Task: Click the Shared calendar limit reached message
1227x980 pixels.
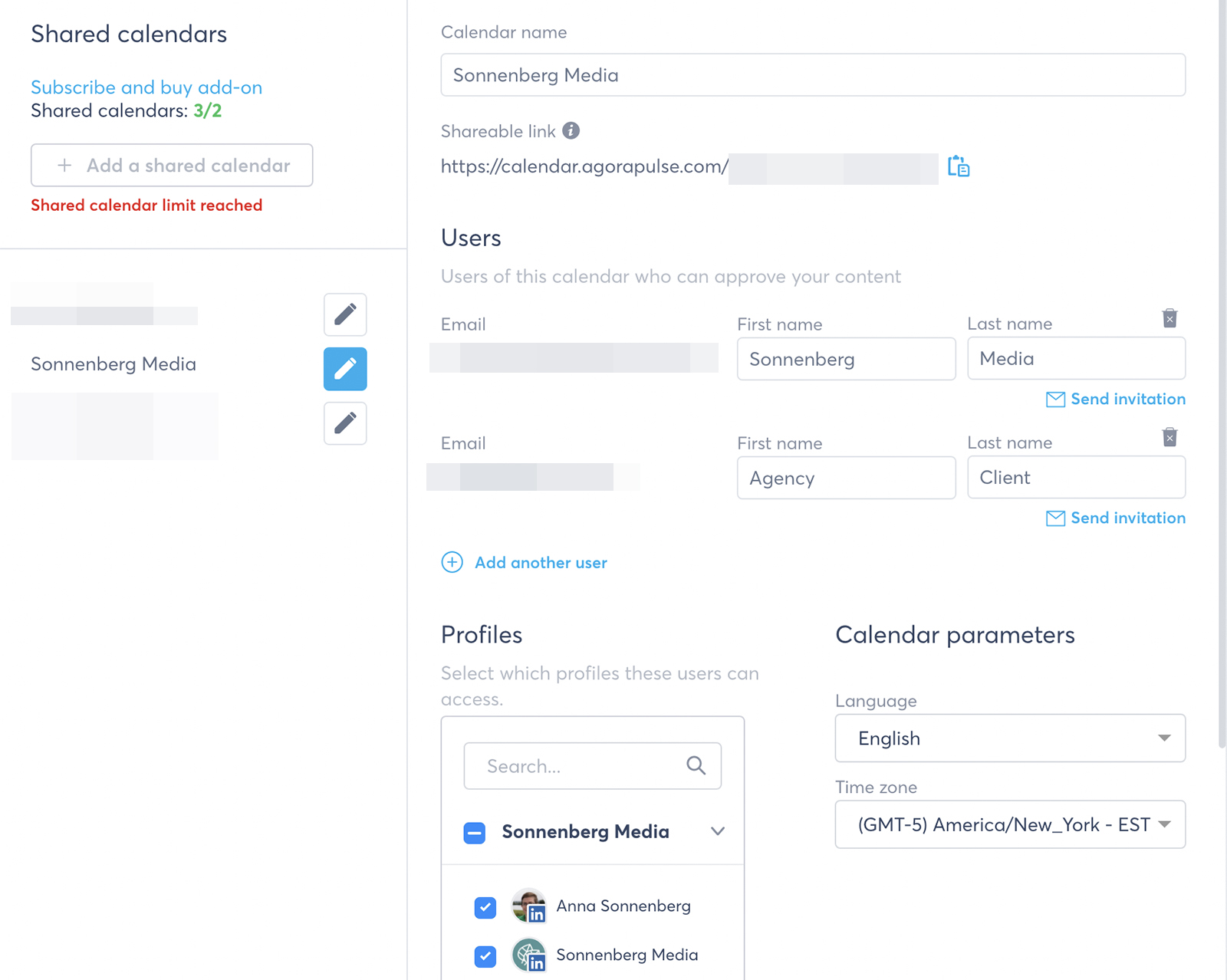Action: (x=146, y=205)
